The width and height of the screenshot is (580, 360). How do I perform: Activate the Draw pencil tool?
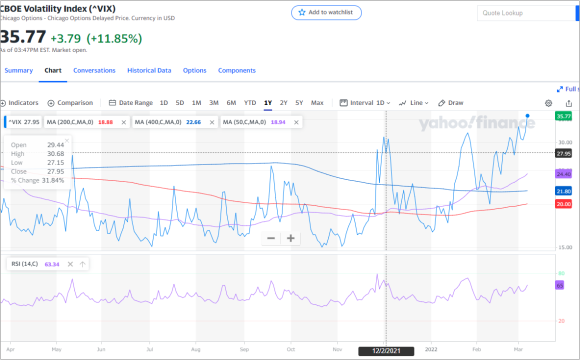(x=451, y=103)
